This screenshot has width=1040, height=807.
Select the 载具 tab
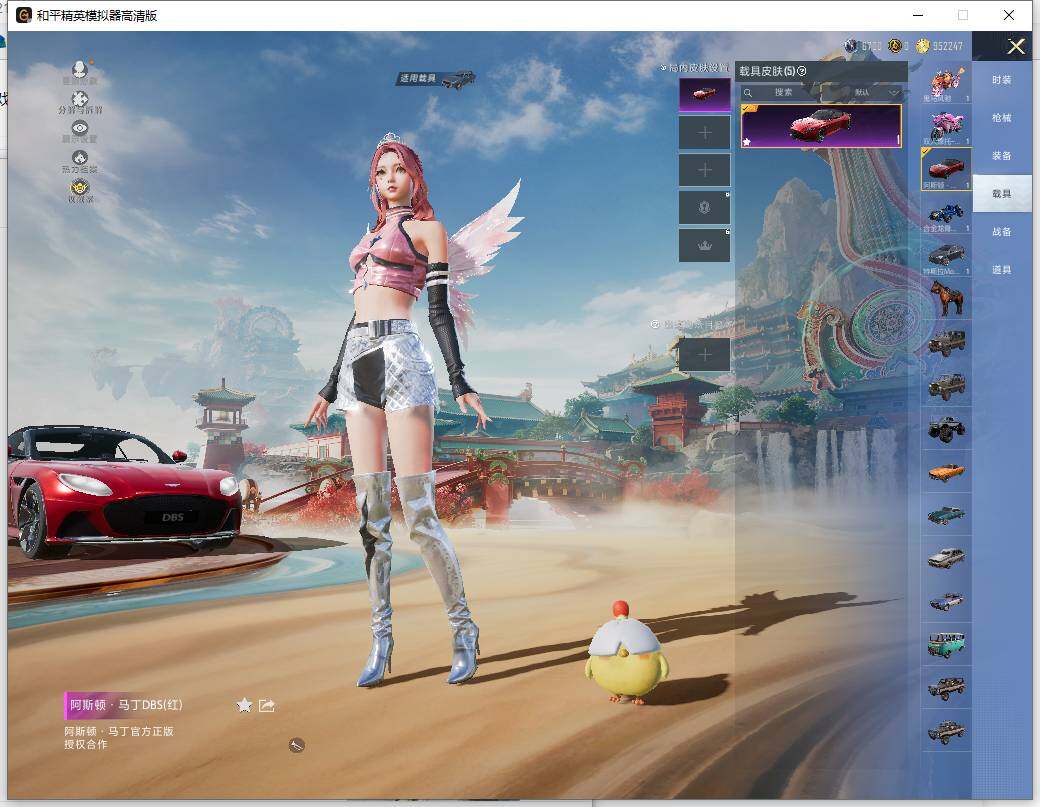coord(1002,194)
